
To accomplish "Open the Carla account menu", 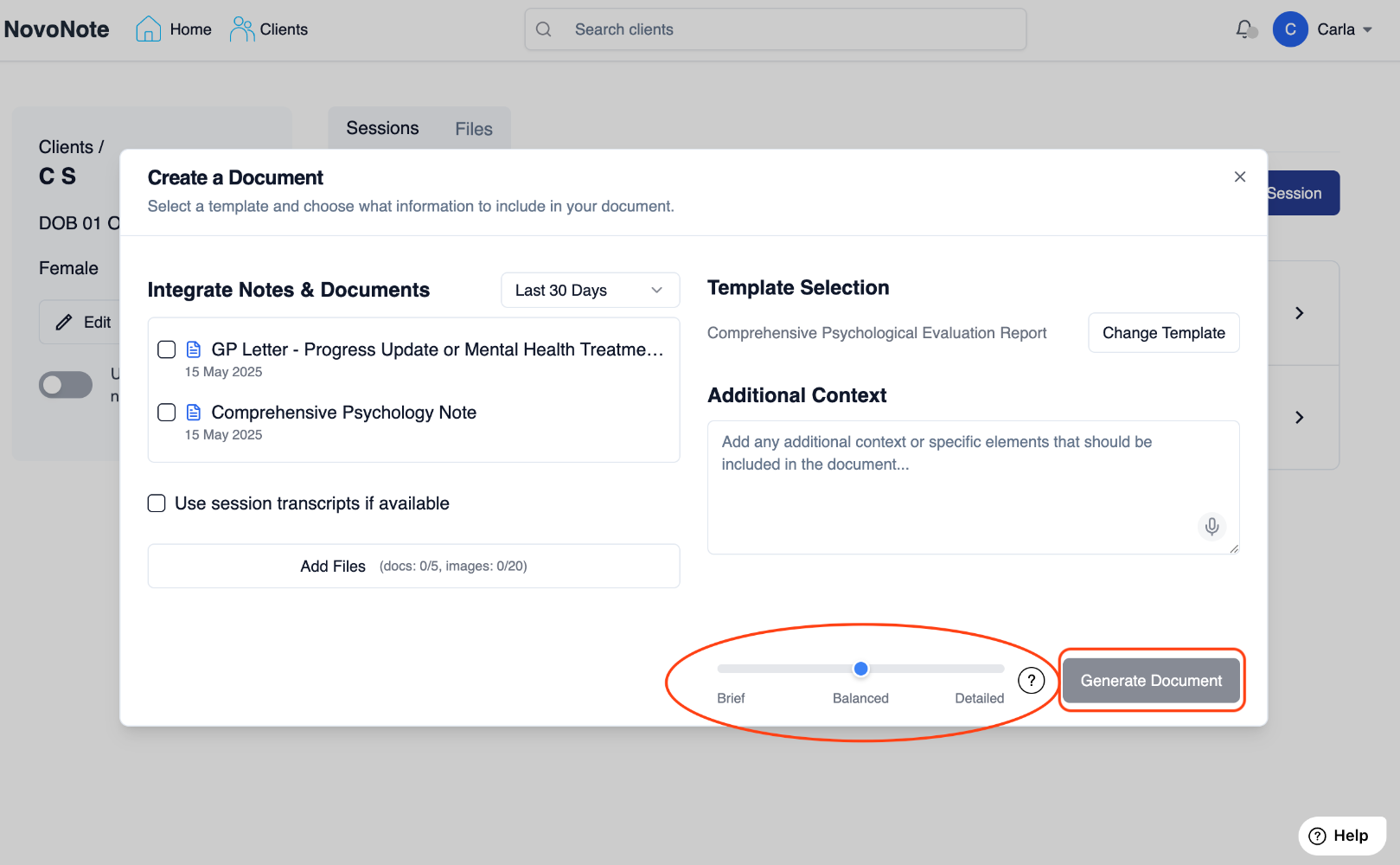I will point(1334,29).
